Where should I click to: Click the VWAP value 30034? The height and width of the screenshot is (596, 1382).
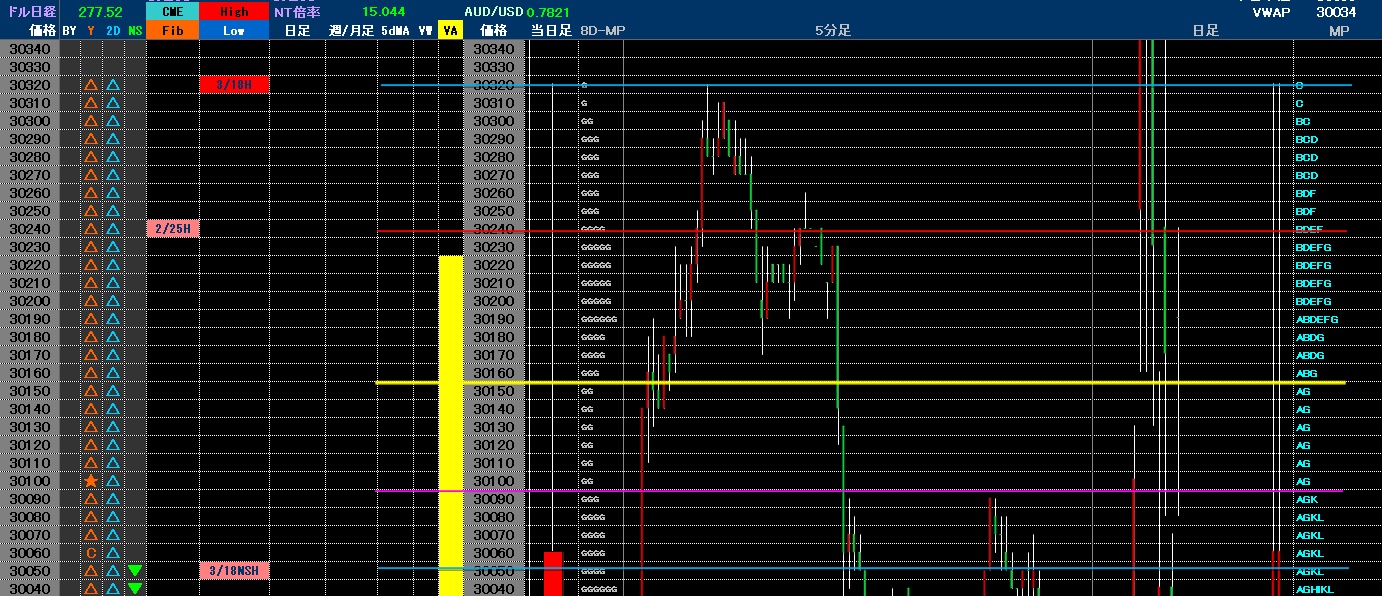(x=1336, y=13)
